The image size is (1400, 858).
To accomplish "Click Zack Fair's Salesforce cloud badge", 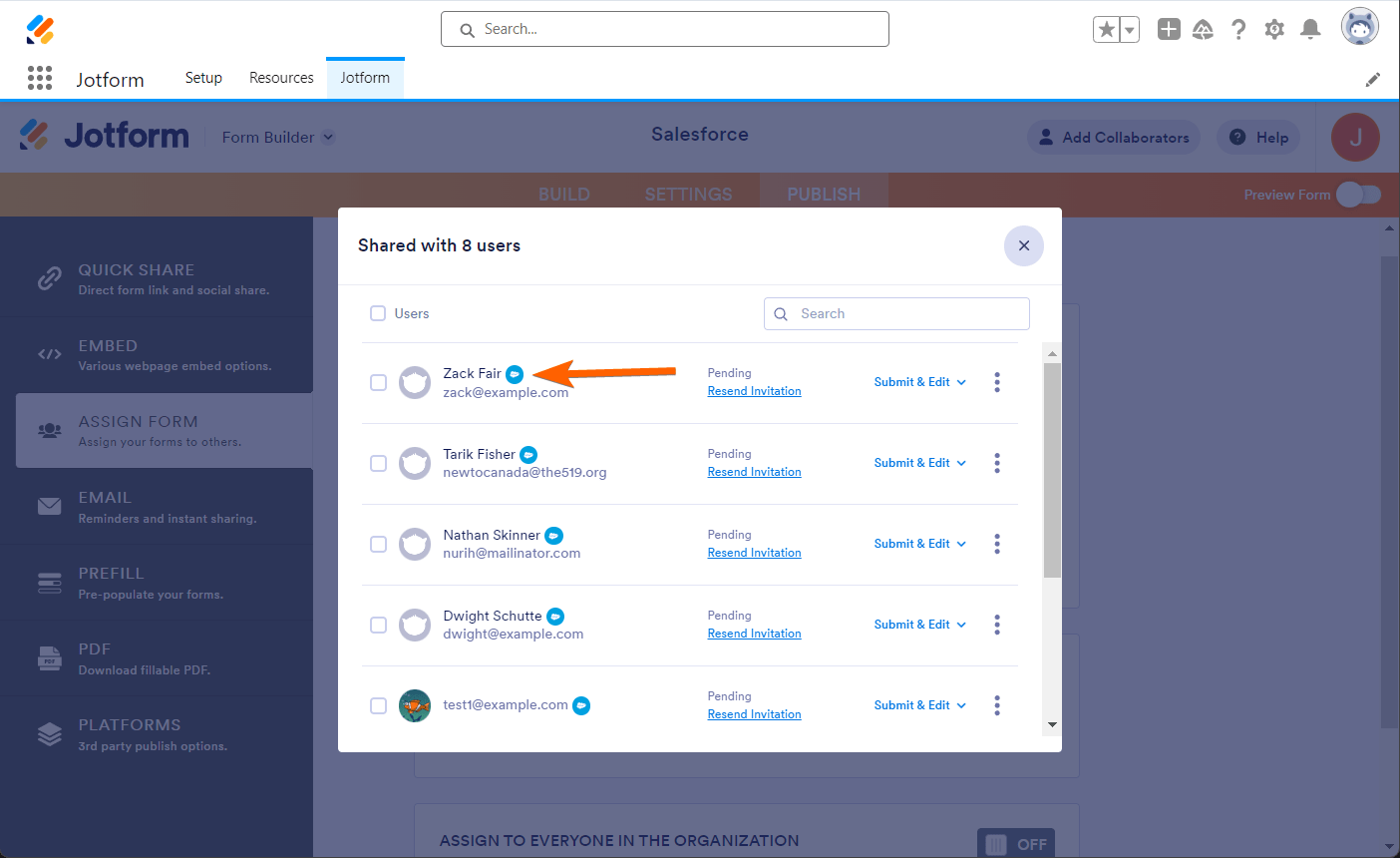I will coord(515,374).
